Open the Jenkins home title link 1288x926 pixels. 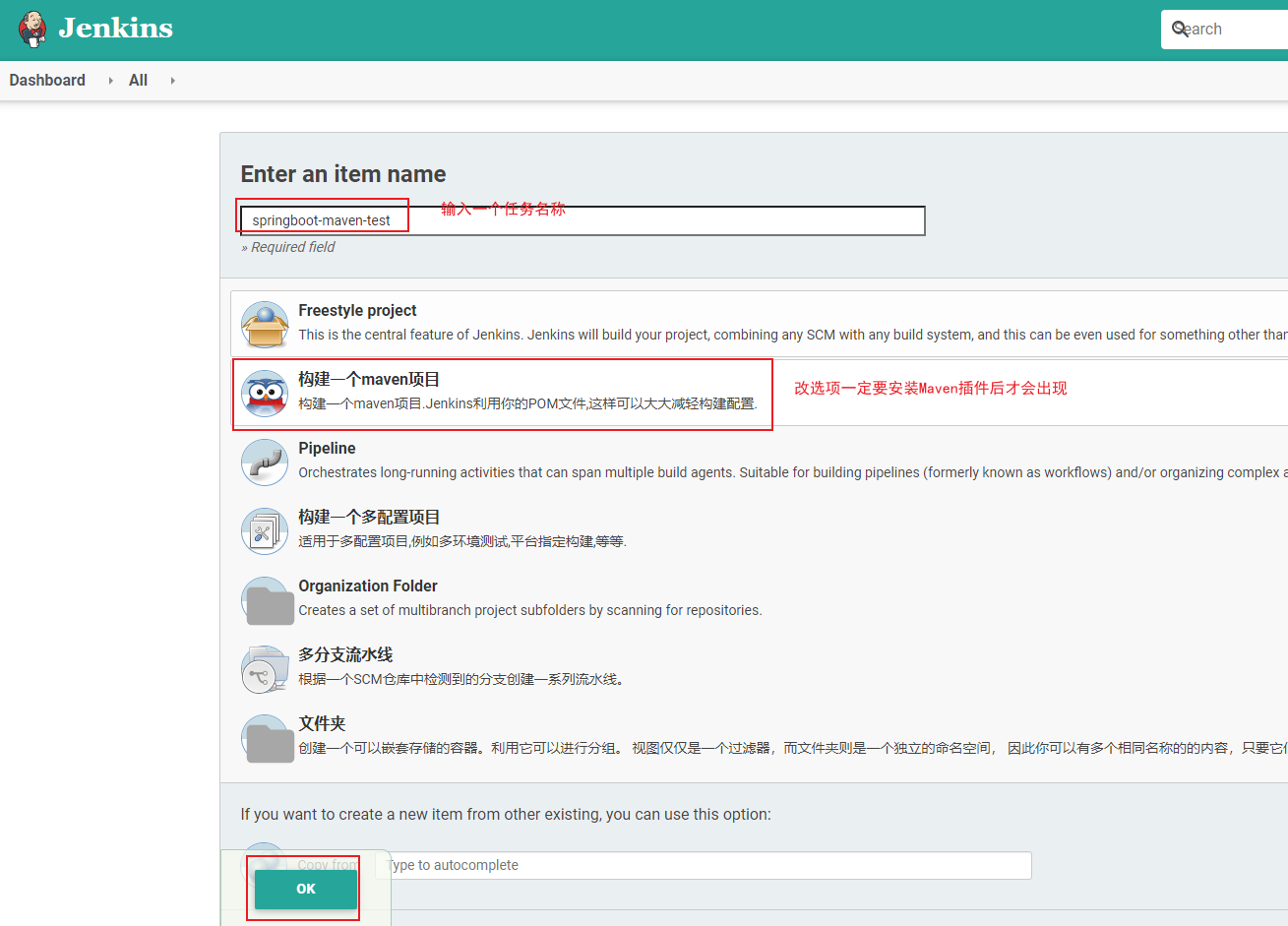pos(116,29)
